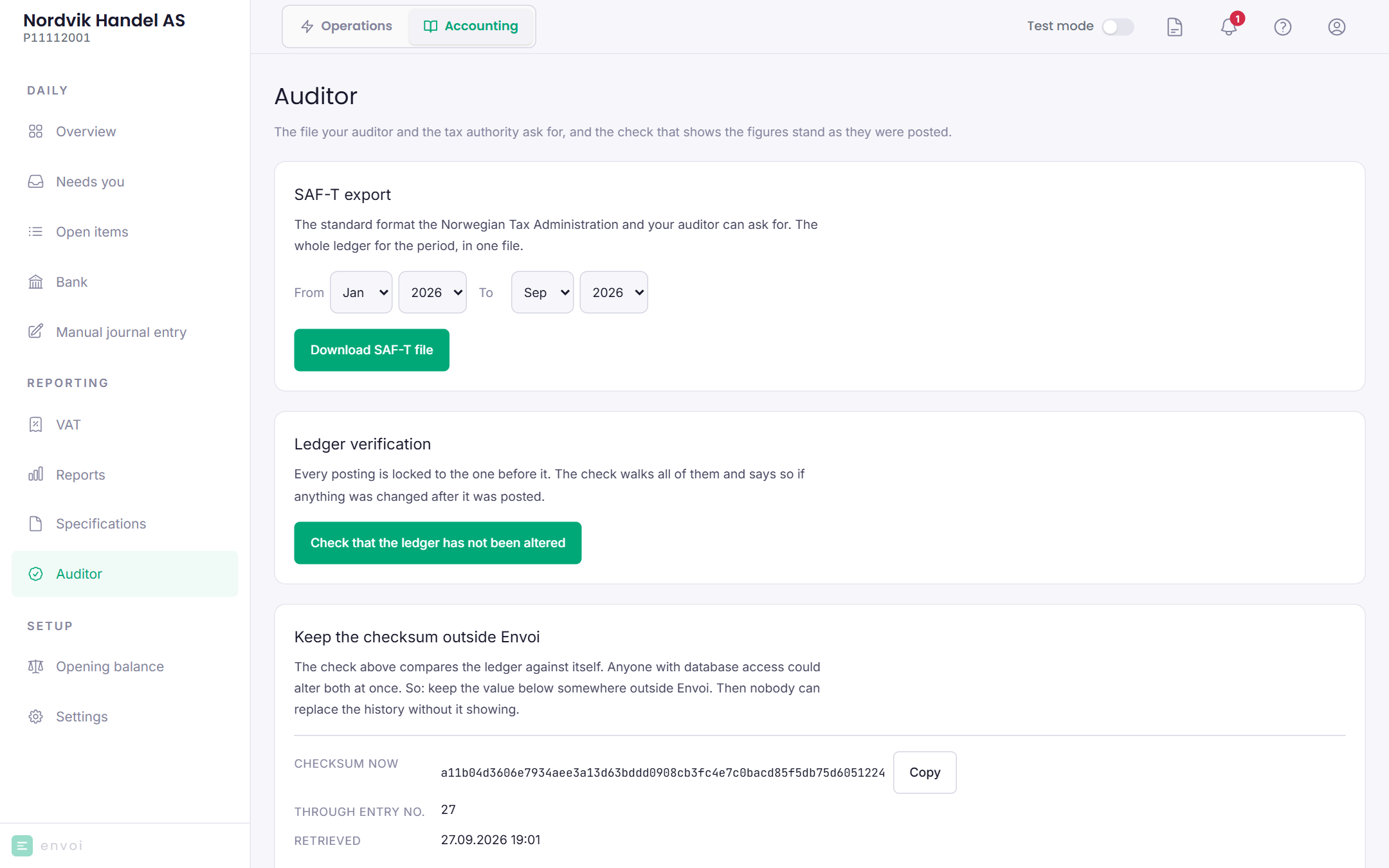Click Check that the ledger has not been altered
The width and height of the screenshot is (1389, 868).
438,543
